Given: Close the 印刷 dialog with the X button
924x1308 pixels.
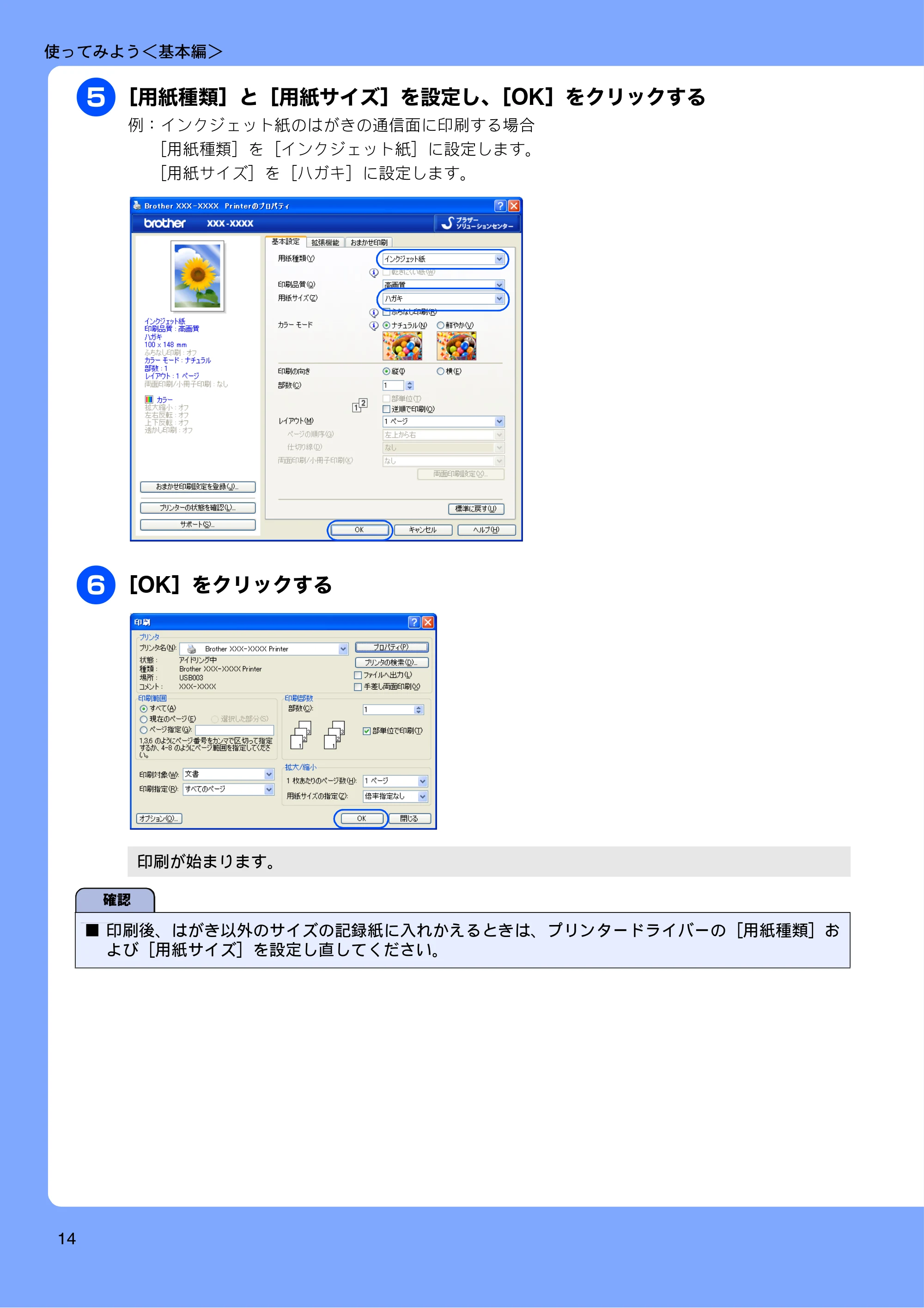Looking at the screenshot, I should (428, 622).
